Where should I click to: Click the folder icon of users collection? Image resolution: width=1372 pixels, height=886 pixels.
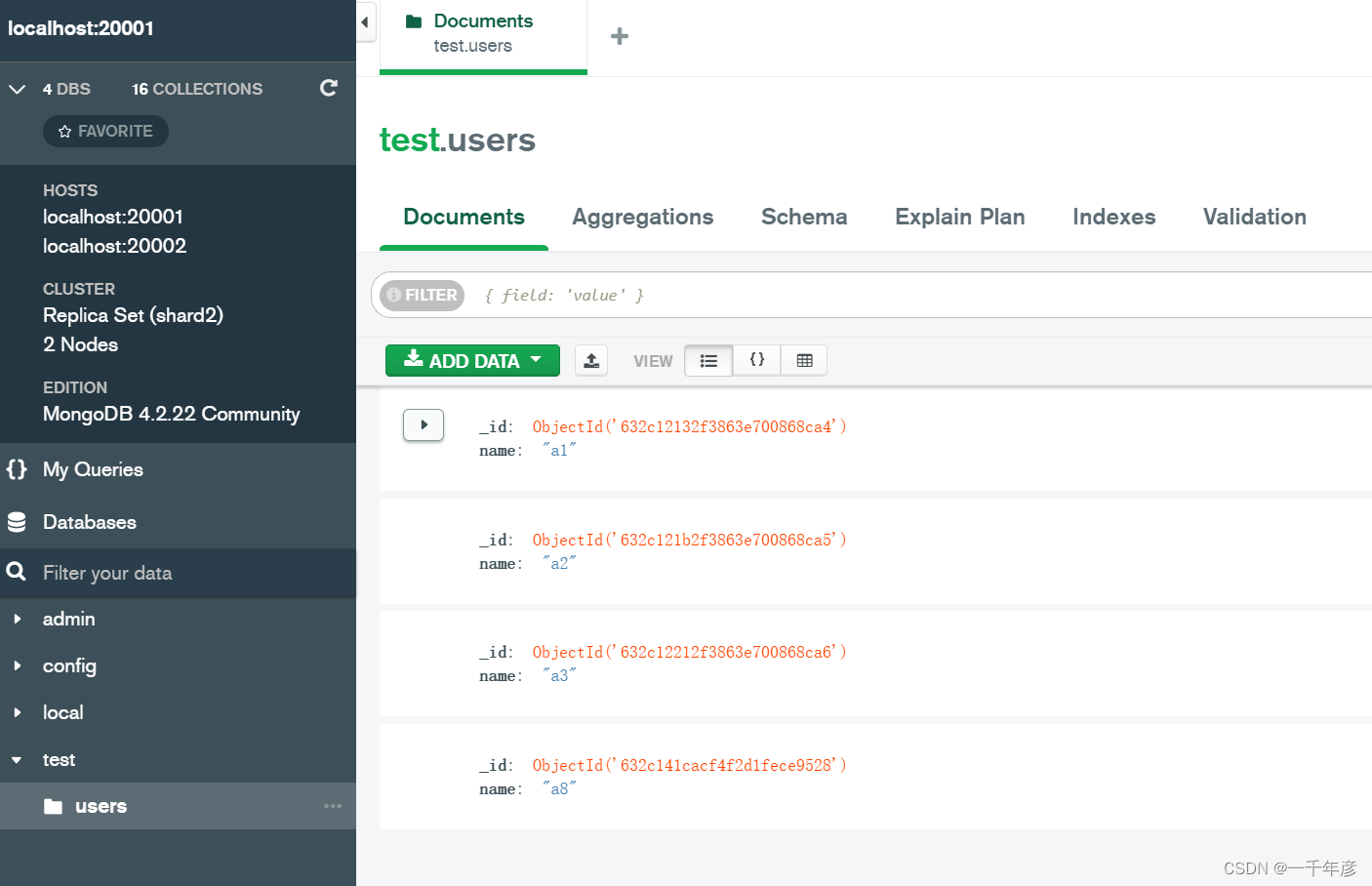[53, 806]
